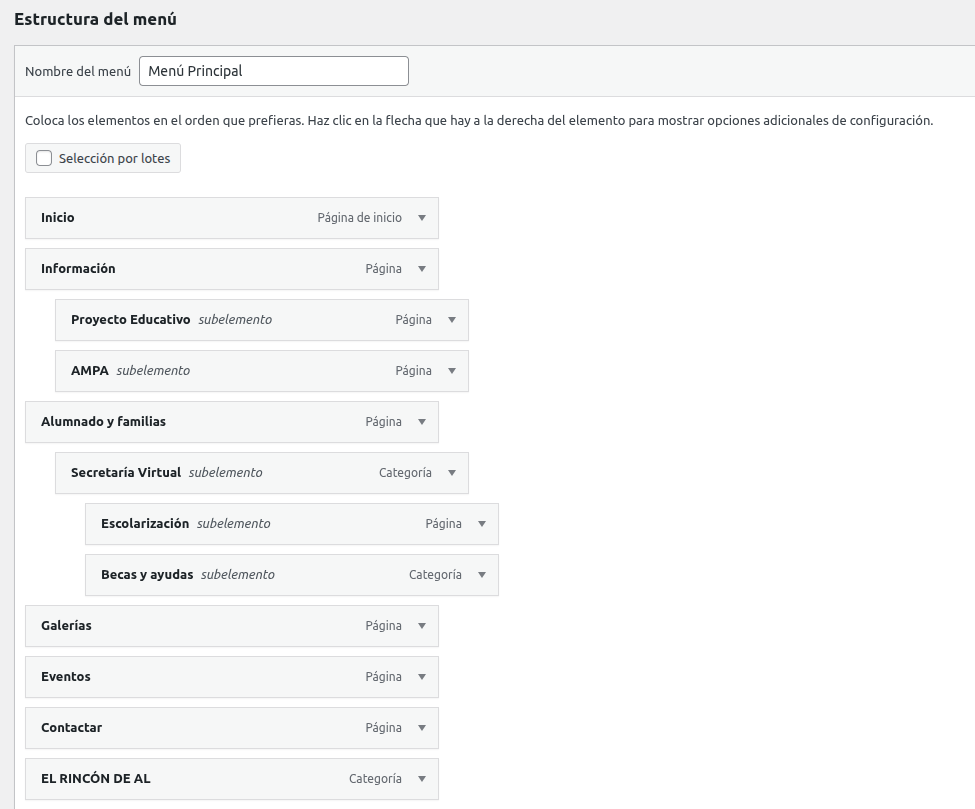Viewport: 975px width, 809px height.
Task: Expand Alumnado y familias options arrow
Action: coord(422,422)
